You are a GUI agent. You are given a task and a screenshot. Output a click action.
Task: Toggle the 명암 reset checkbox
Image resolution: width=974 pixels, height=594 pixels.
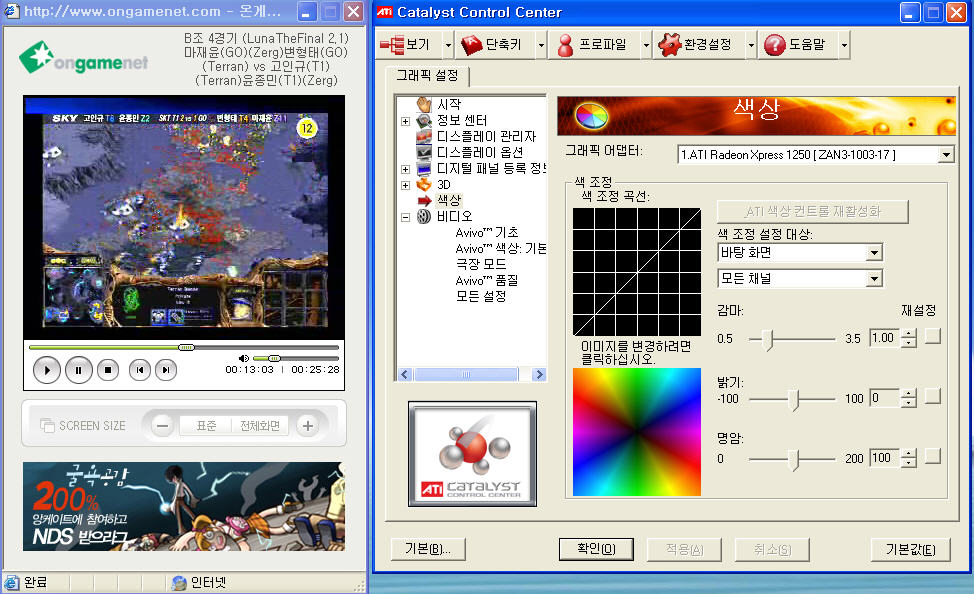(932, 456)
